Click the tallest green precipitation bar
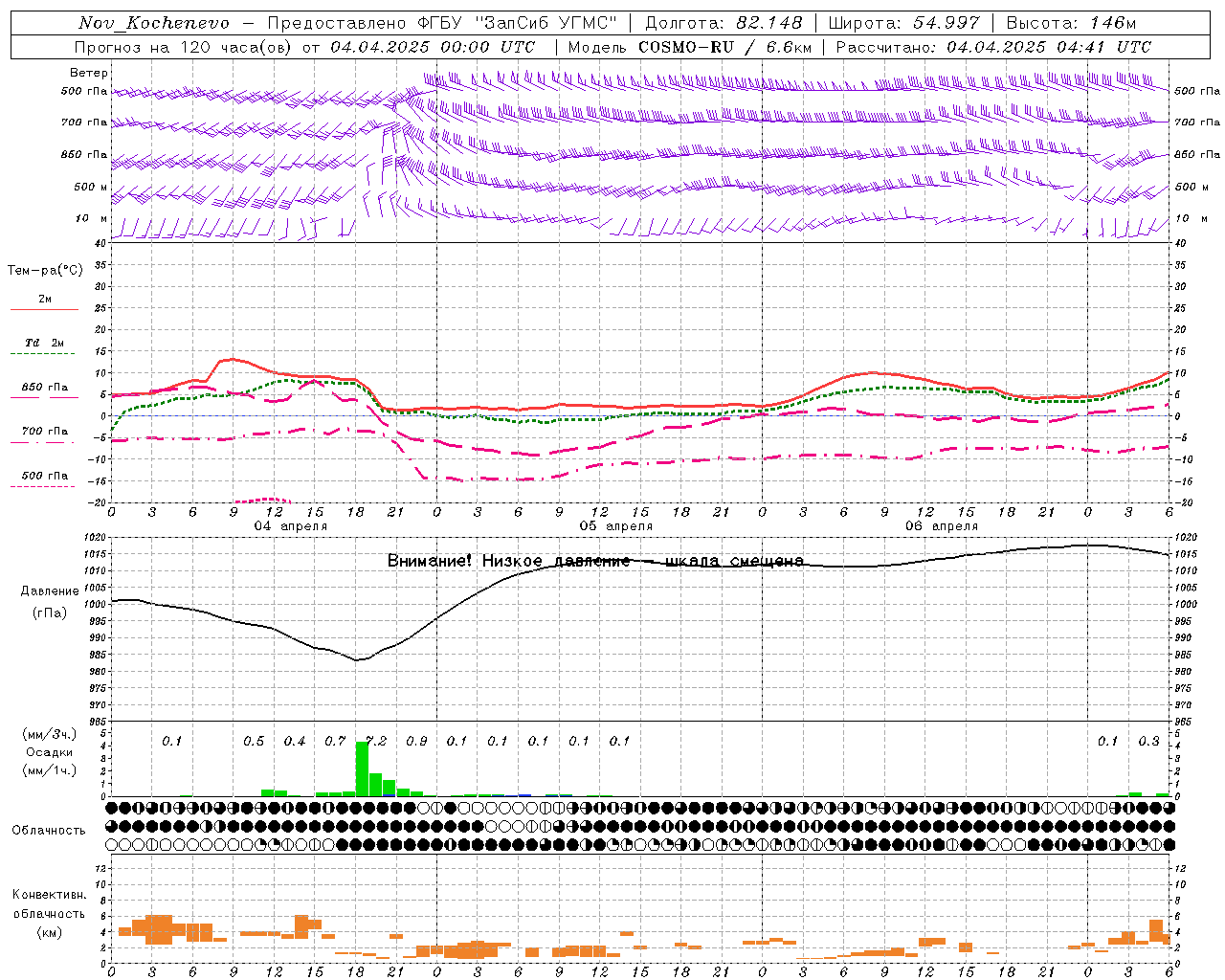The width and height of the screenshot is (1225, 980). (x=362, y=768)
